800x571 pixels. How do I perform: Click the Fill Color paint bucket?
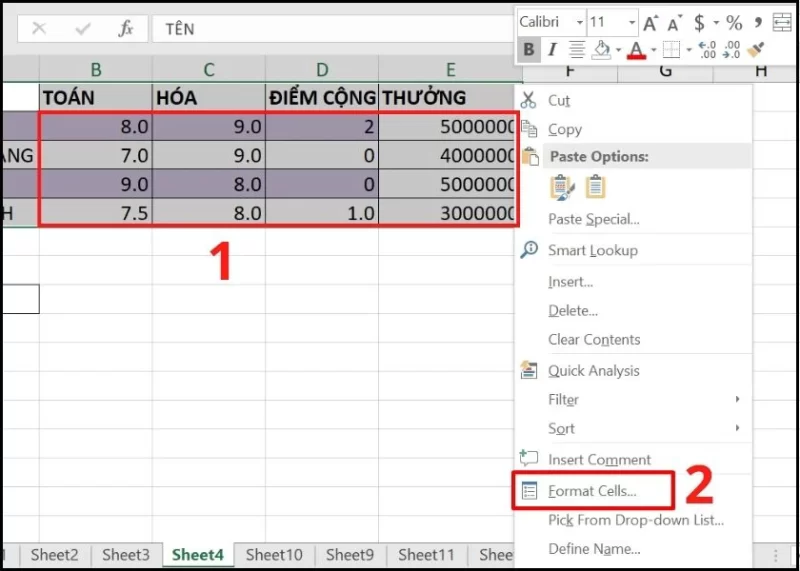(602, 50)
